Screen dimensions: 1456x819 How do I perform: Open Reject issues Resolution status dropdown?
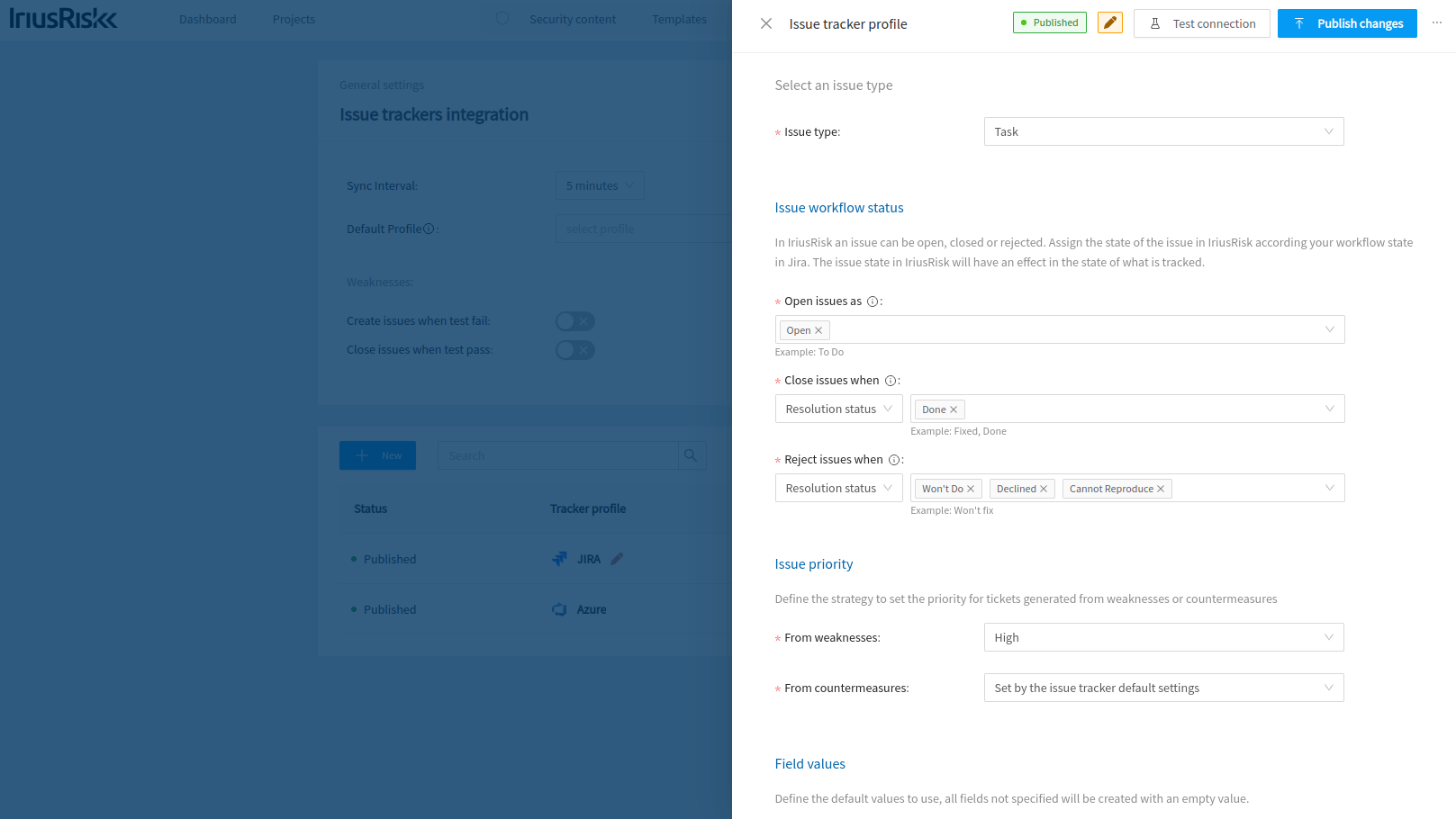coord(838,488)
